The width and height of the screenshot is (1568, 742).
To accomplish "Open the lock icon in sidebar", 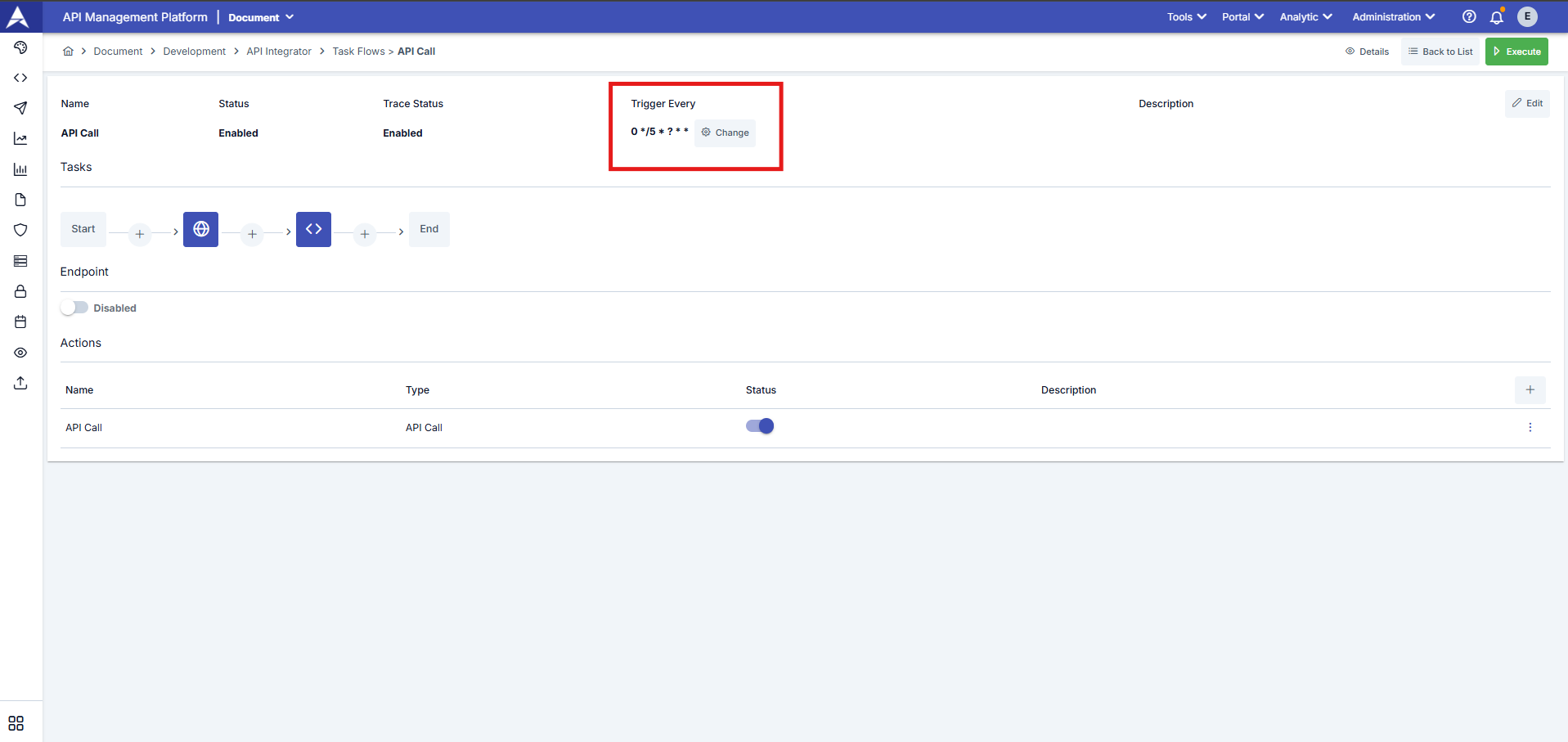I will (20, 292).
